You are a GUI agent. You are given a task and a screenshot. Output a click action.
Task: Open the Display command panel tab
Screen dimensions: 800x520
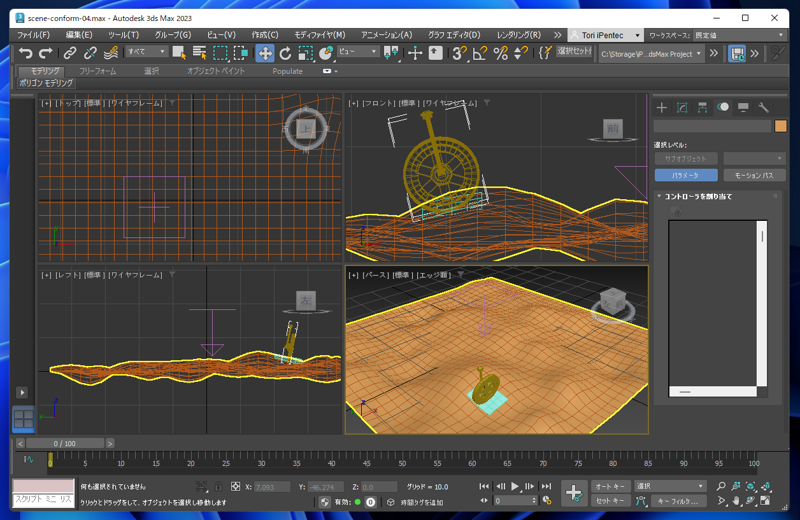[x=743, y=107]
